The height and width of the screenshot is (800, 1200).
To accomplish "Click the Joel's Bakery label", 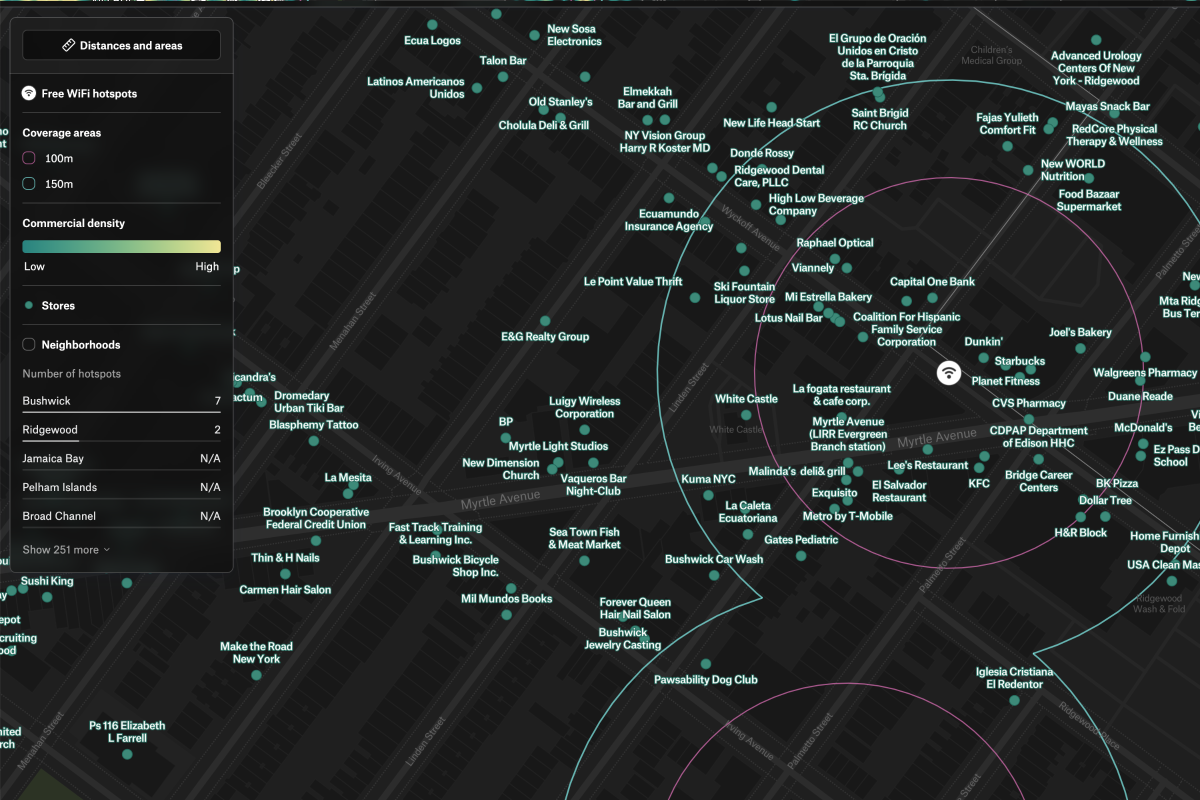I will point(1080,333).
